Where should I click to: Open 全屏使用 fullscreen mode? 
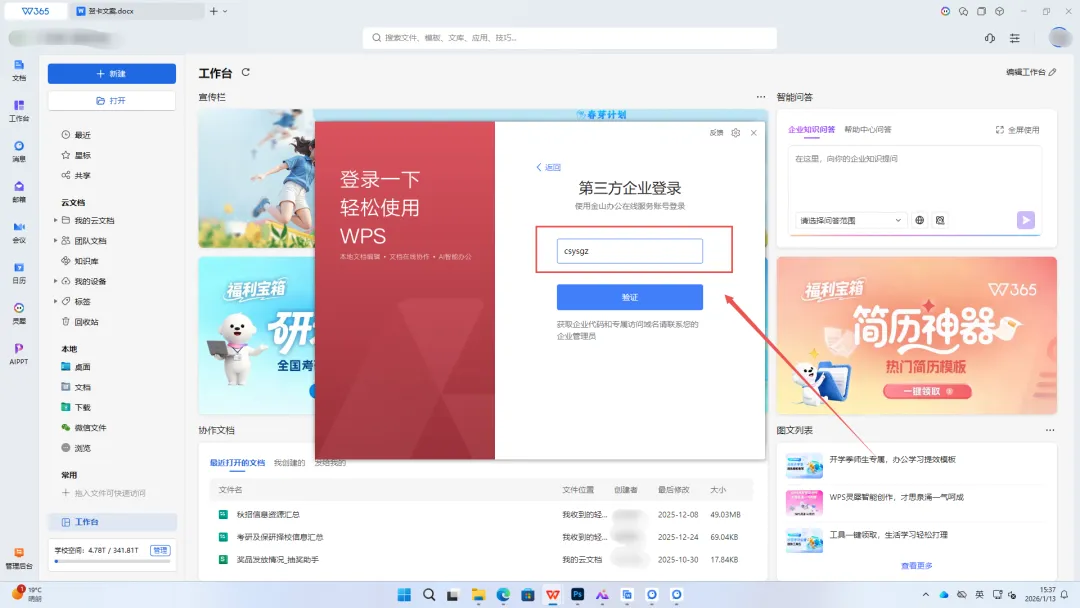(x=1017, y=130)
